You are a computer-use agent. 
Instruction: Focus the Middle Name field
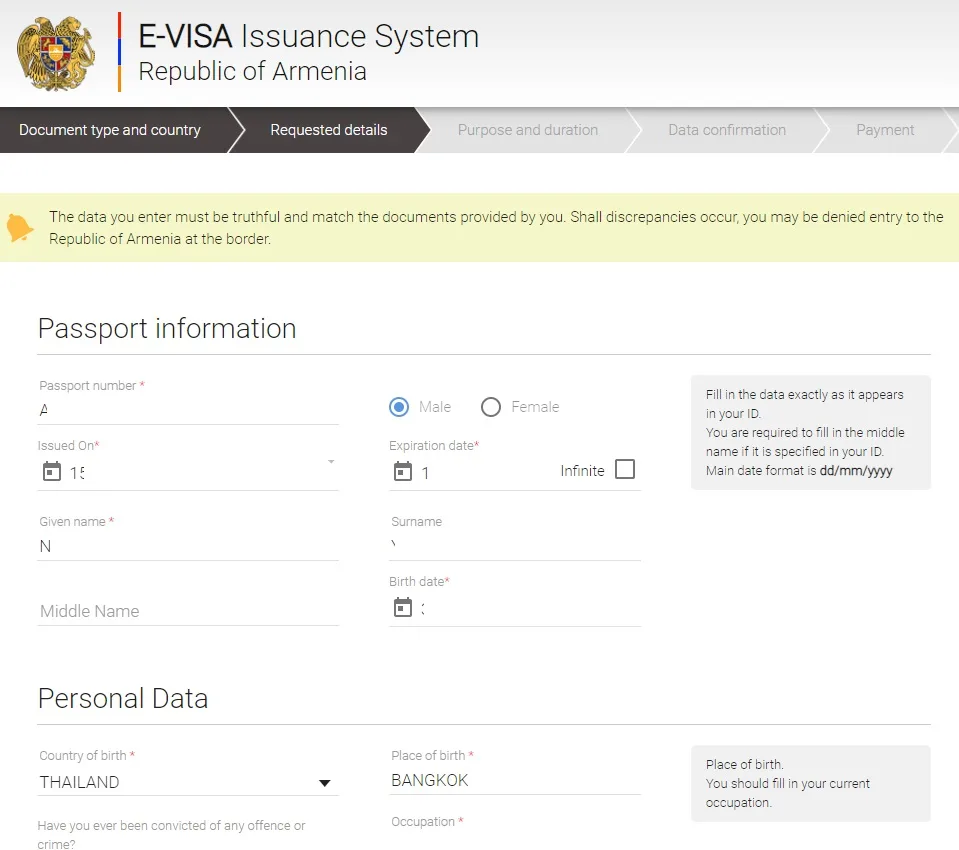pyautogui.click(x=188, y=611)
